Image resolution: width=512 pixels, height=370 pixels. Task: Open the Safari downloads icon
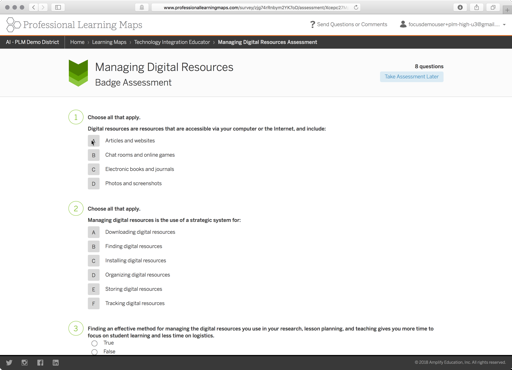coord(460,7)
